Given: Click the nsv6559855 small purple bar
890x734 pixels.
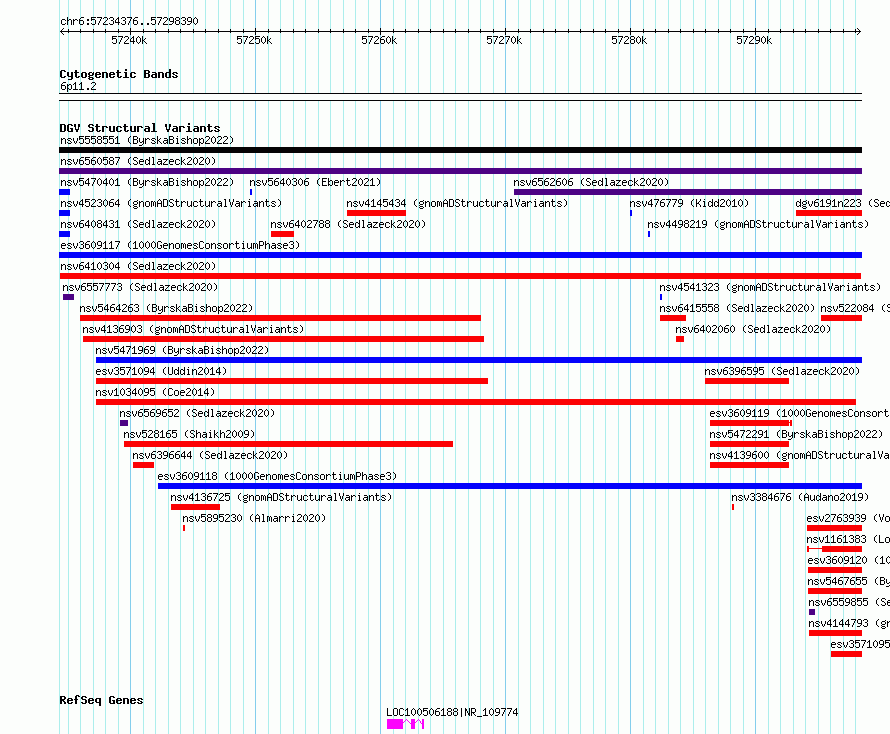Looking at the screenshot, I should click(x=812, y=612).
